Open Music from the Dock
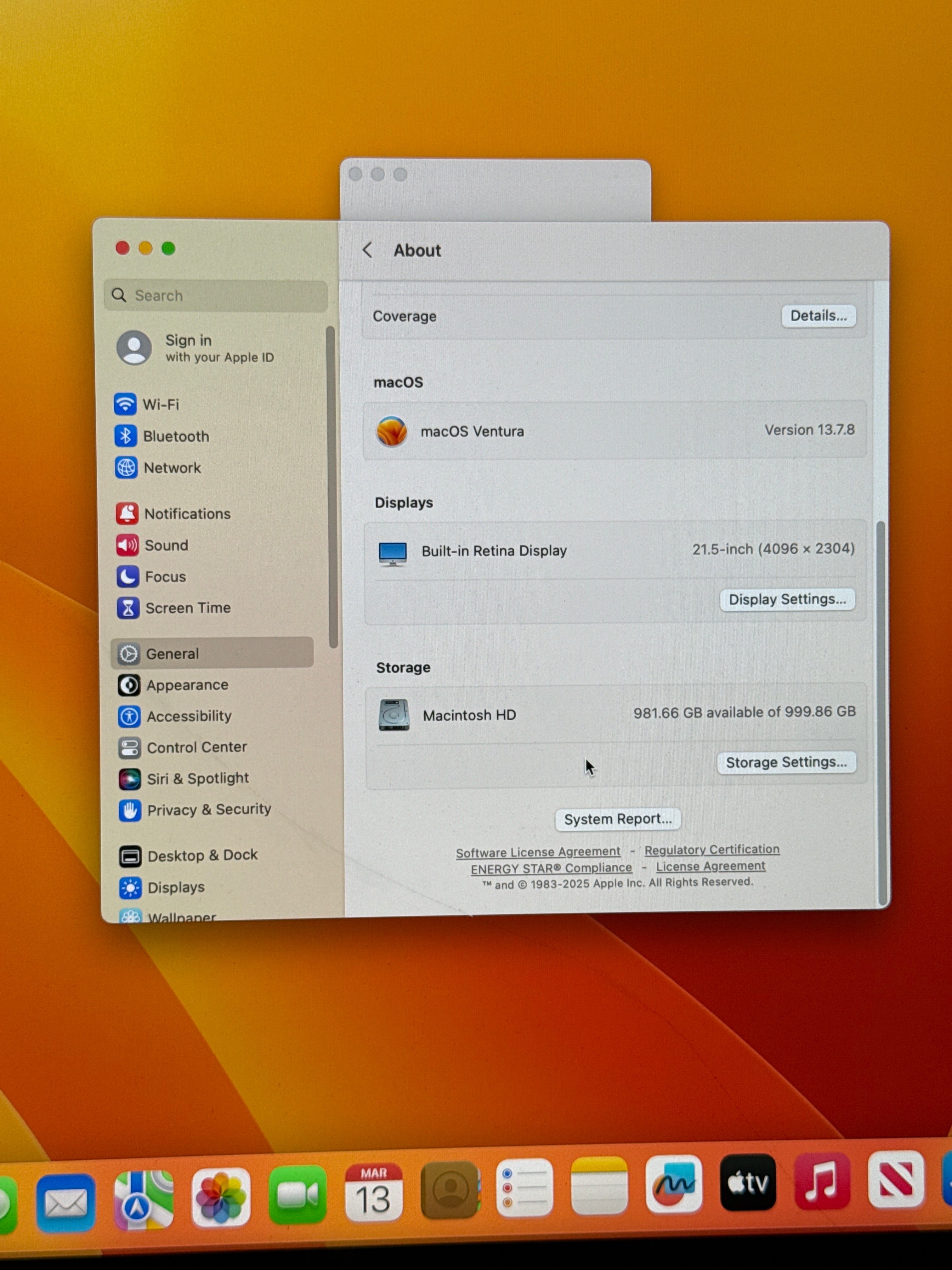The height and width of the screenshot is (1270, 952). pyautogui.click(x=822, y=1181)
